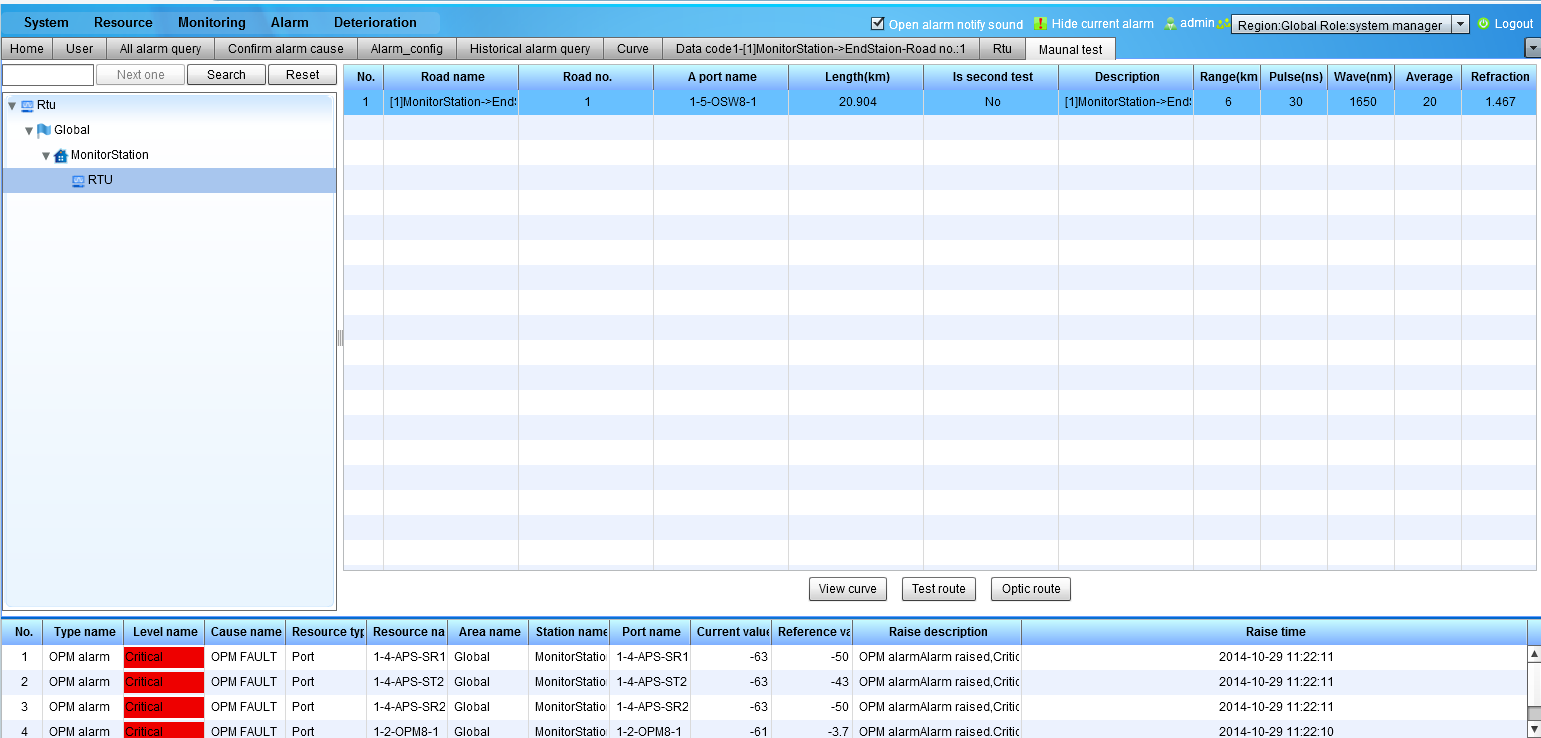Click the RTU device icon in tree
The height and width of the screenshot is (738, 1541).
(x=78, y=180)
